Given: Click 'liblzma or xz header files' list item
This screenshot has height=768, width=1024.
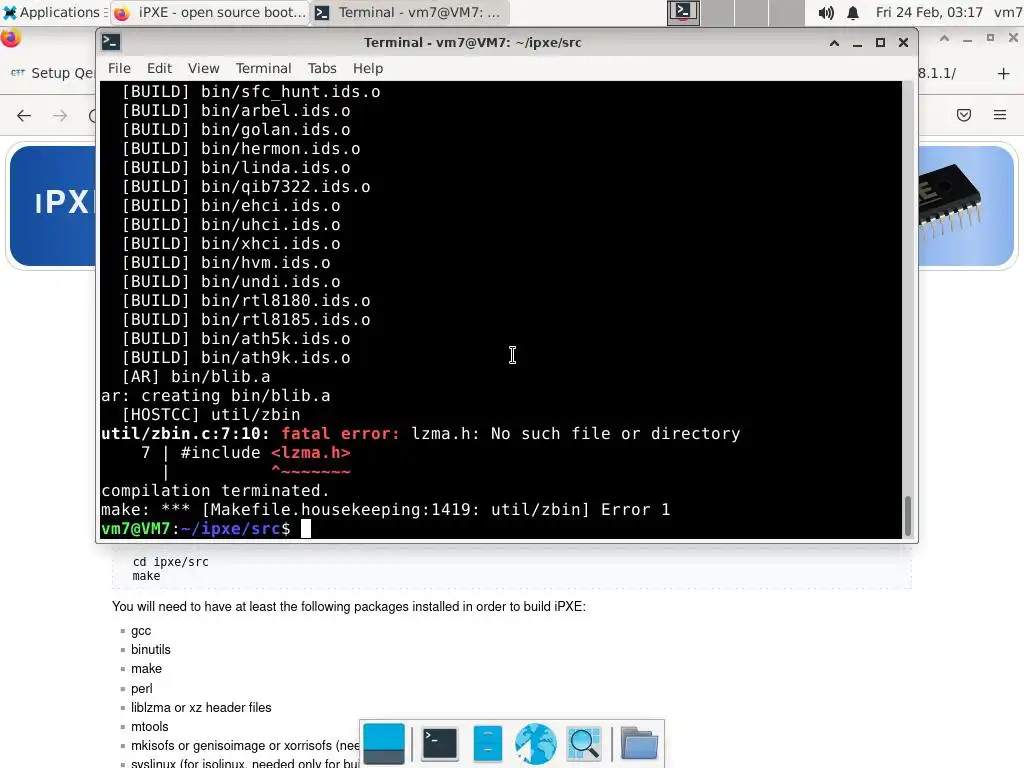Looking at the screenshot, I should 201,707.
